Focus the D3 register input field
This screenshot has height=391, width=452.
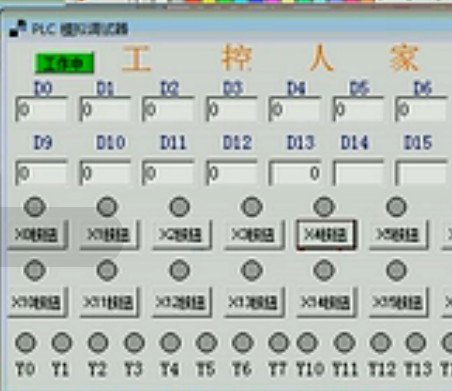232,109
